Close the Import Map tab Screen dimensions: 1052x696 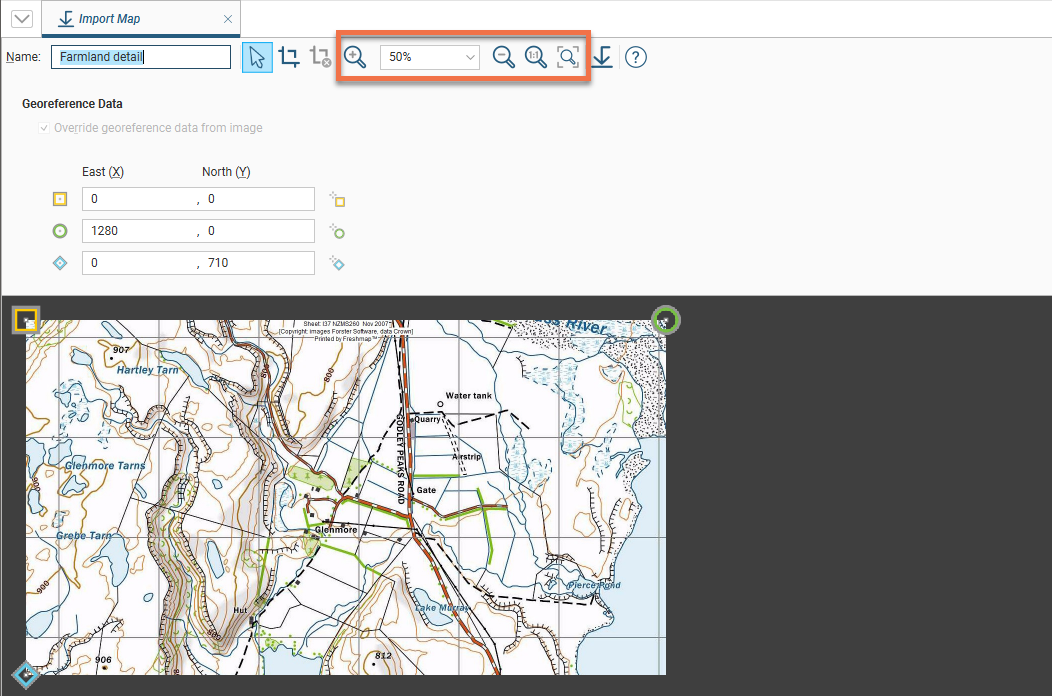coord(228,19)
